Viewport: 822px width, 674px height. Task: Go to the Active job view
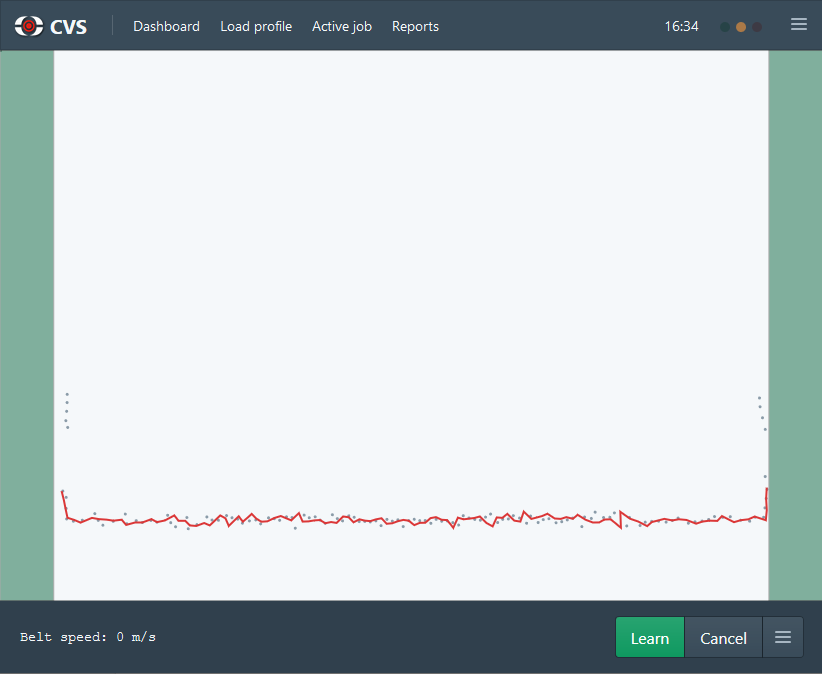click(x=342, y=26)
